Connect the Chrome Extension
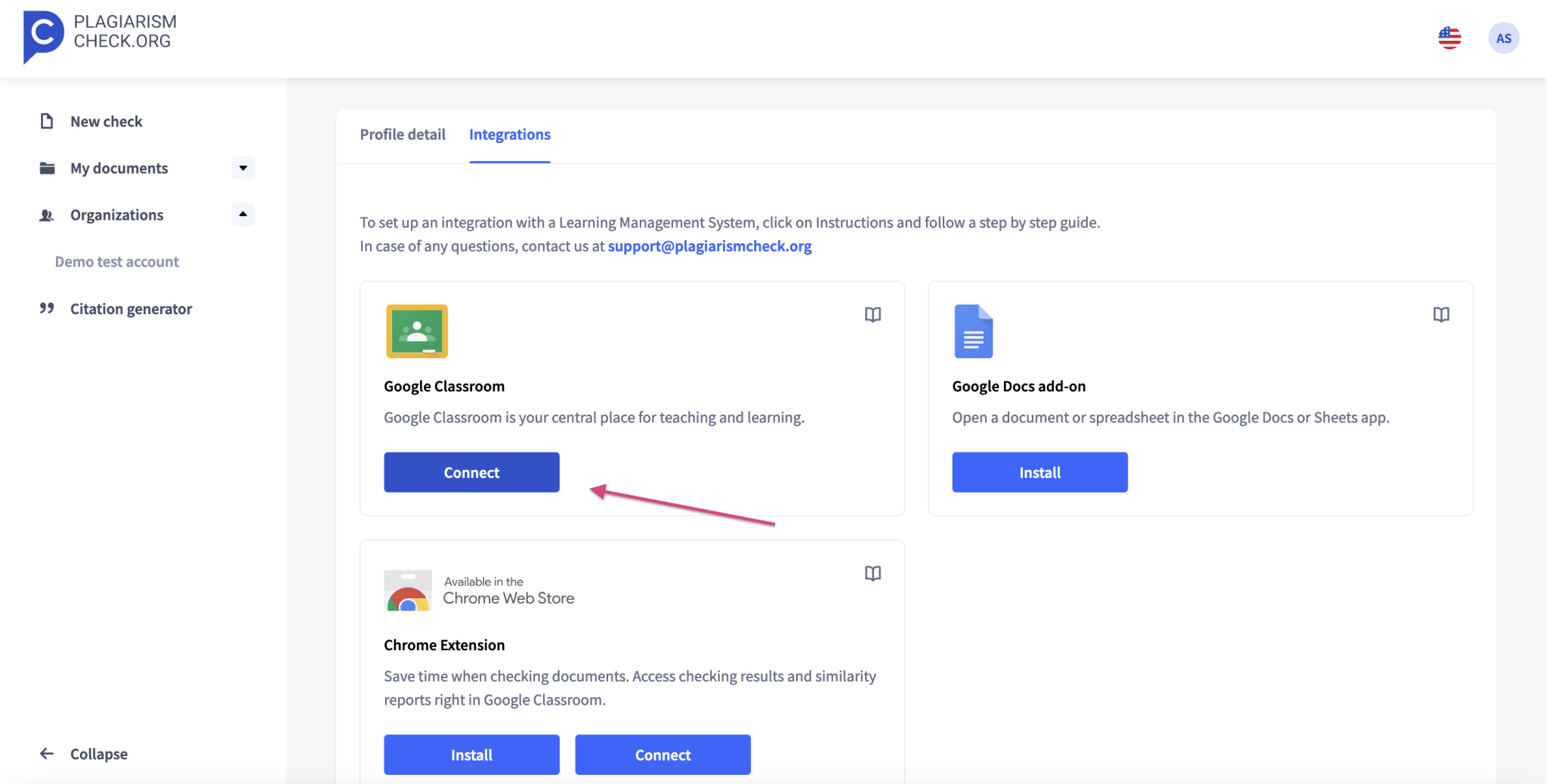This screenshot has height=784, width=1547. [x=662, y=754]
